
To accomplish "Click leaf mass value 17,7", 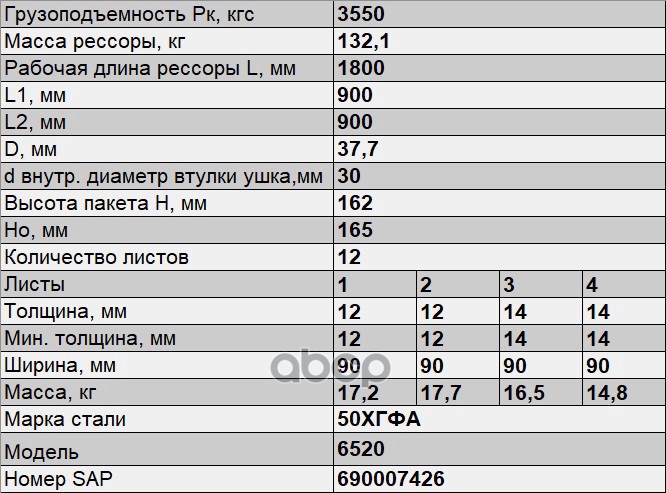I will pos(440,393).
